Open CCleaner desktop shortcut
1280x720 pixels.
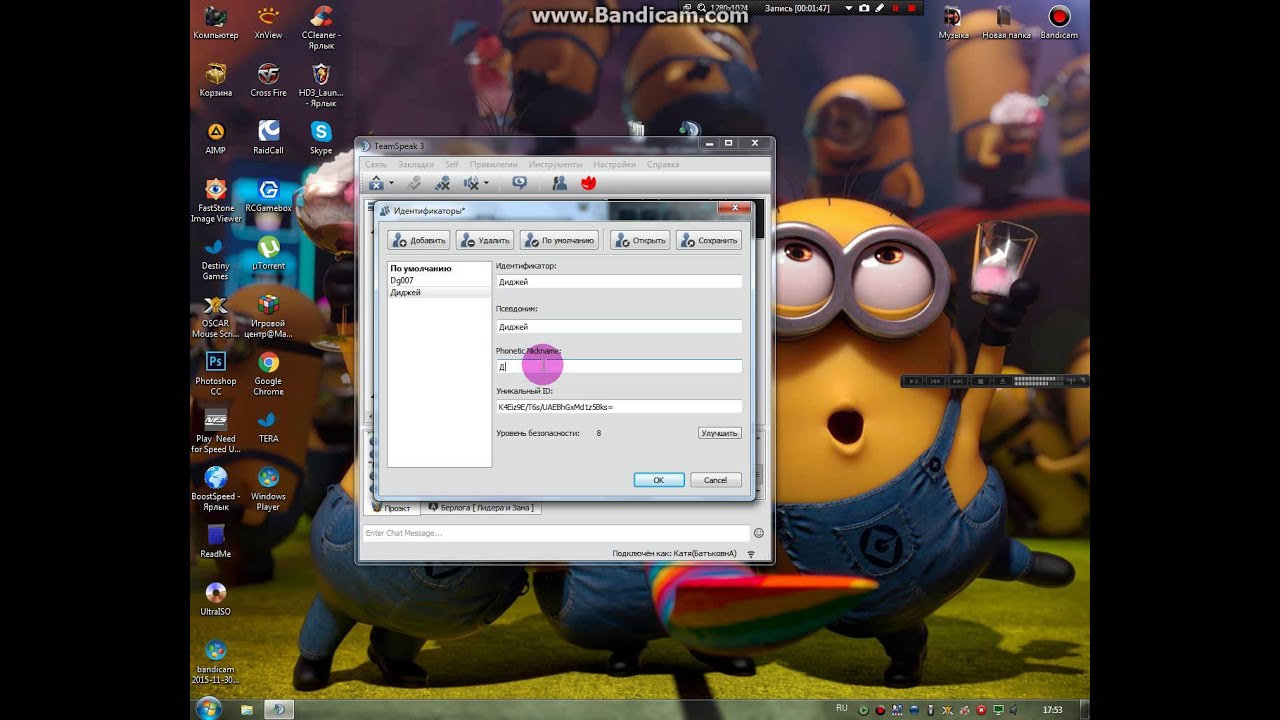coord(321,28)
